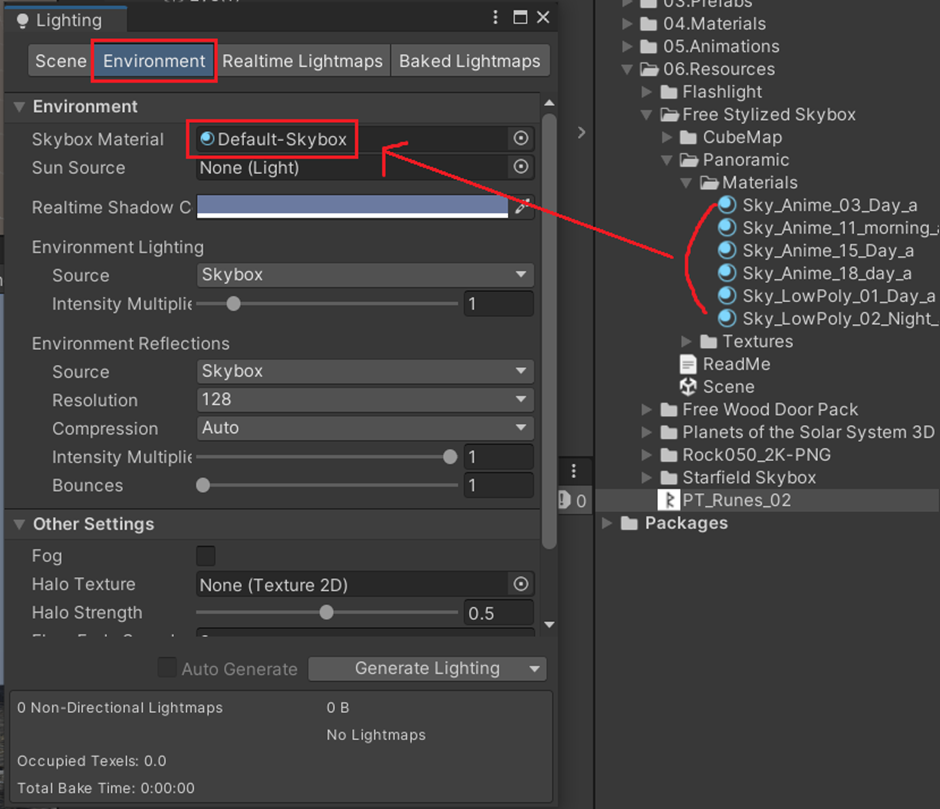This screenshot has width=940, height=809.
Task: Click the error count icon
Action: [x=564, y=500]
